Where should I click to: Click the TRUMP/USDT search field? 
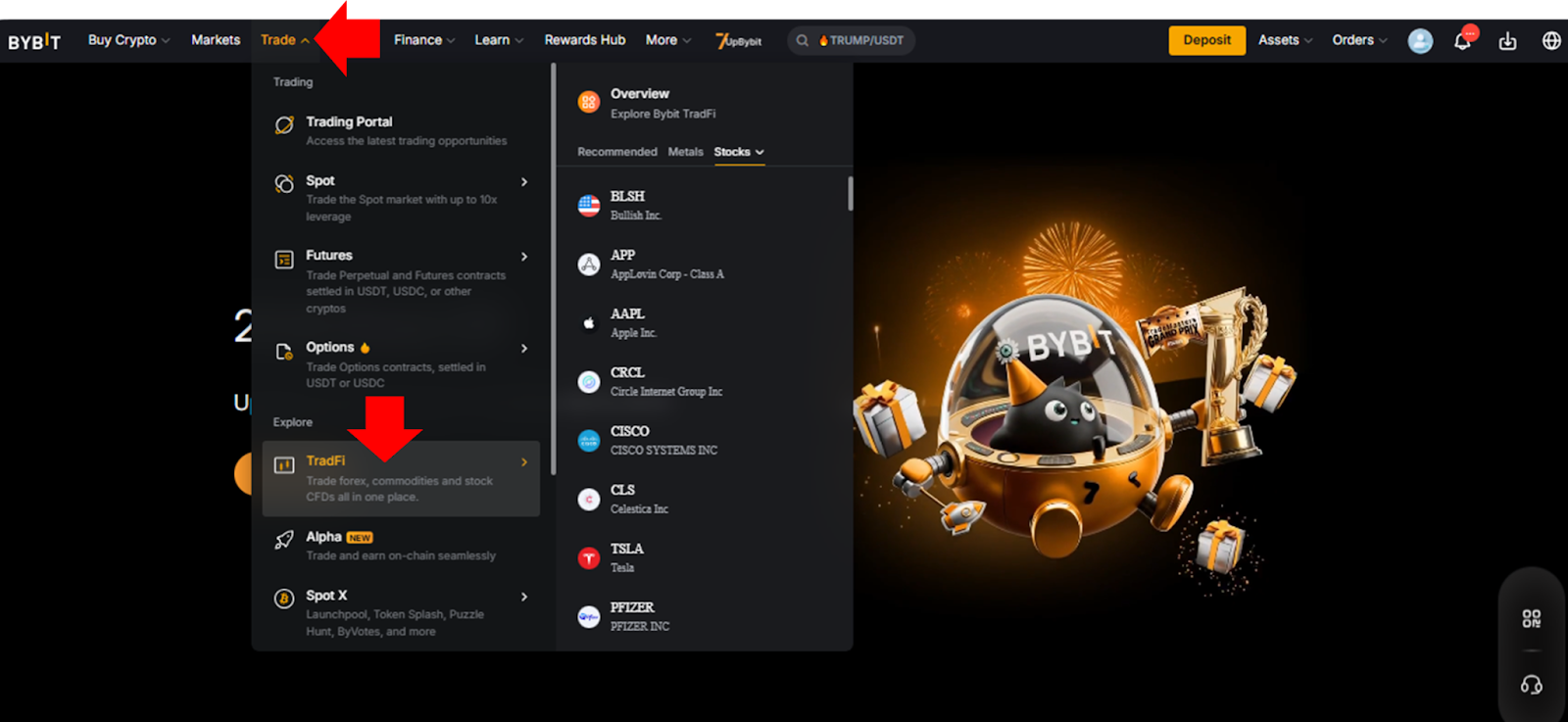point(852,40)
